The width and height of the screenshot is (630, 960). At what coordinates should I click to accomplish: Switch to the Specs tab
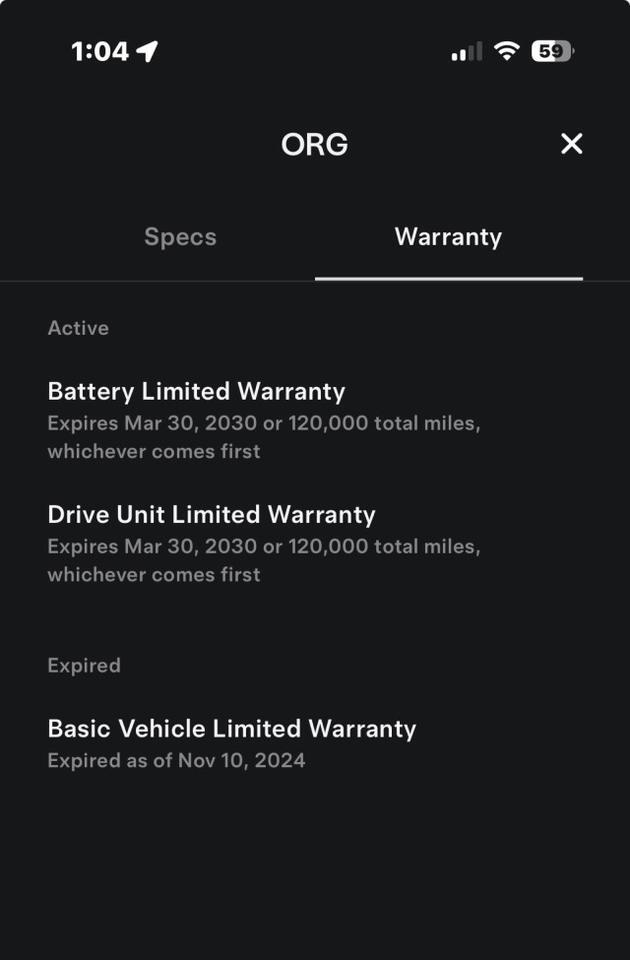[x=180, y=237]
